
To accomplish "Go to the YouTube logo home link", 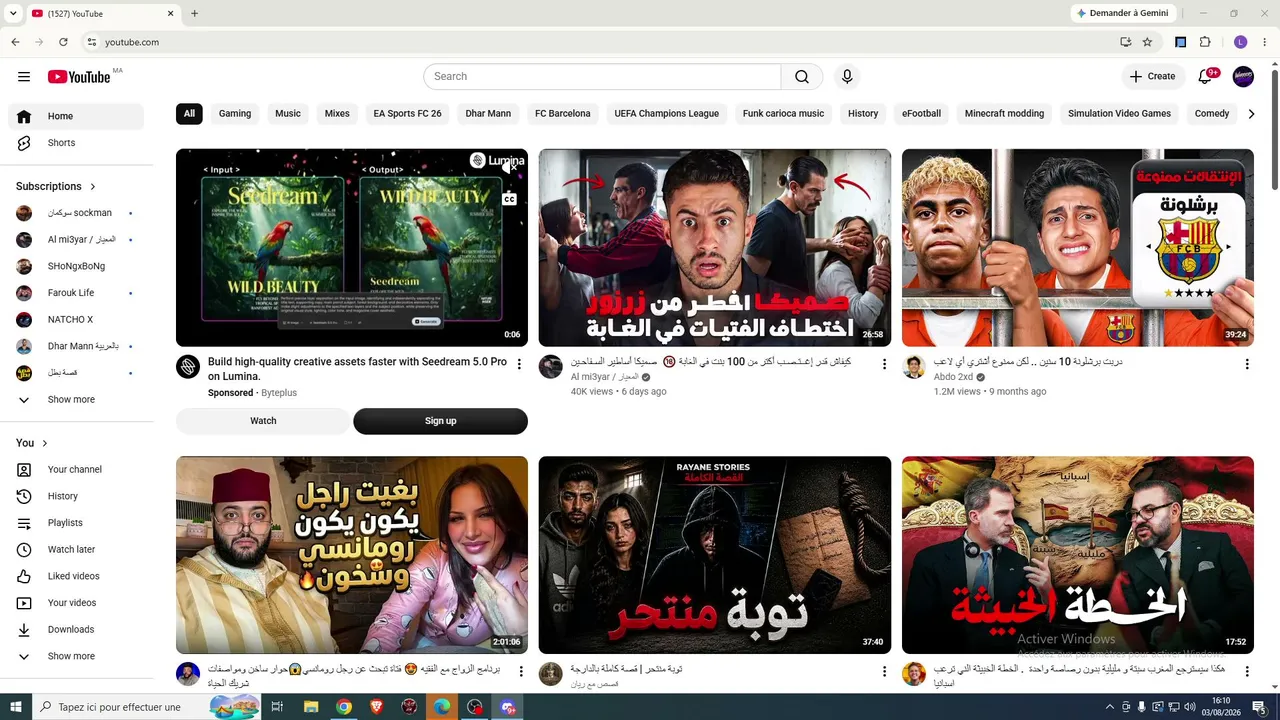I will (79, 77).
